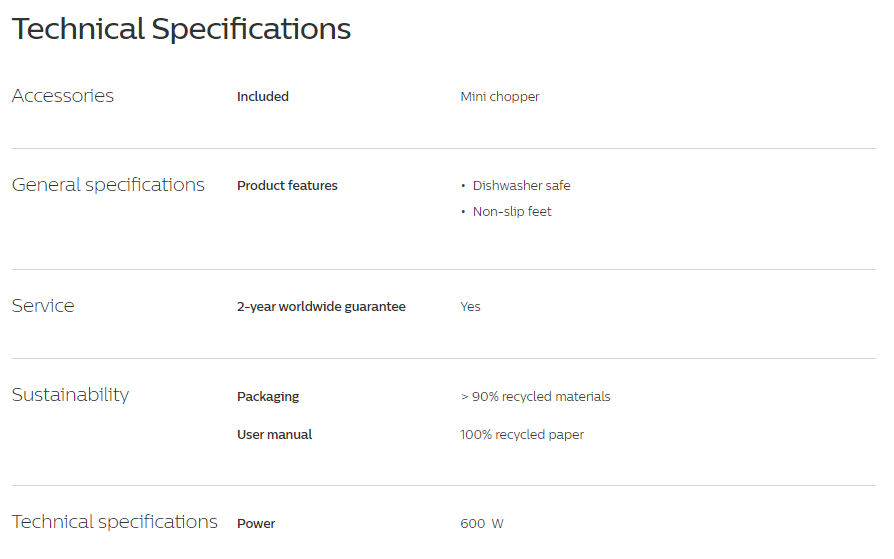Select the lowercase Technical specifications section title

[x=115, y=522]
